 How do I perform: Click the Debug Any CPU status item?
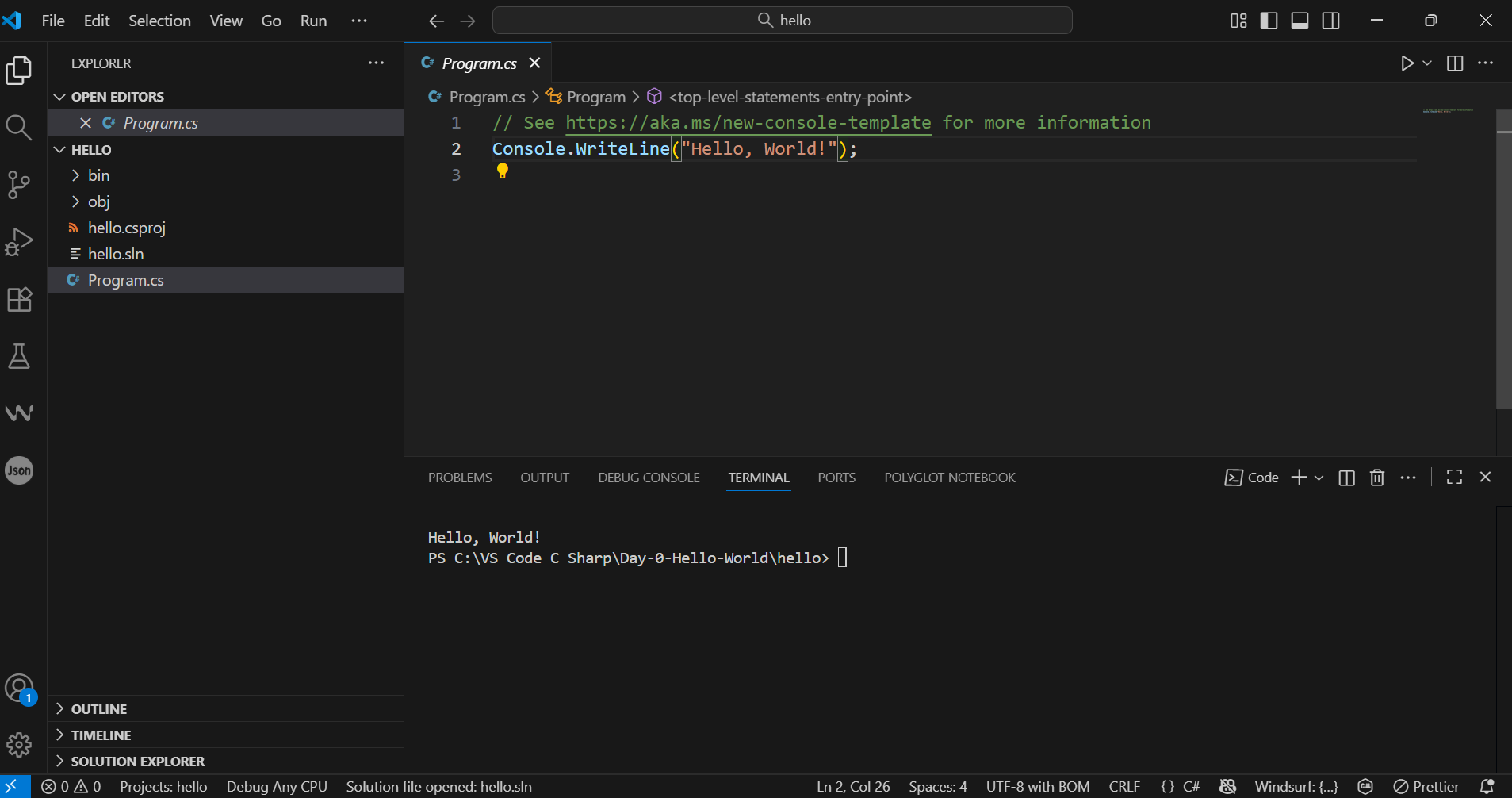(x=277, y=787)
